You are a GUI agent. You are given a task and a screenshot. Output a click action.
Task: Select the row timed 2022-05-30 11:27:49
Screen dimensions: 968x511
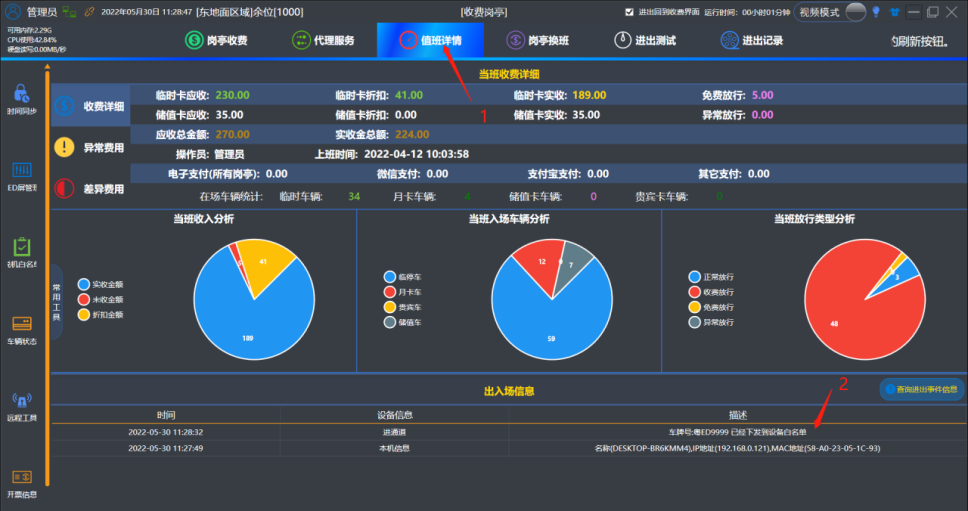[x=509, y=448]
